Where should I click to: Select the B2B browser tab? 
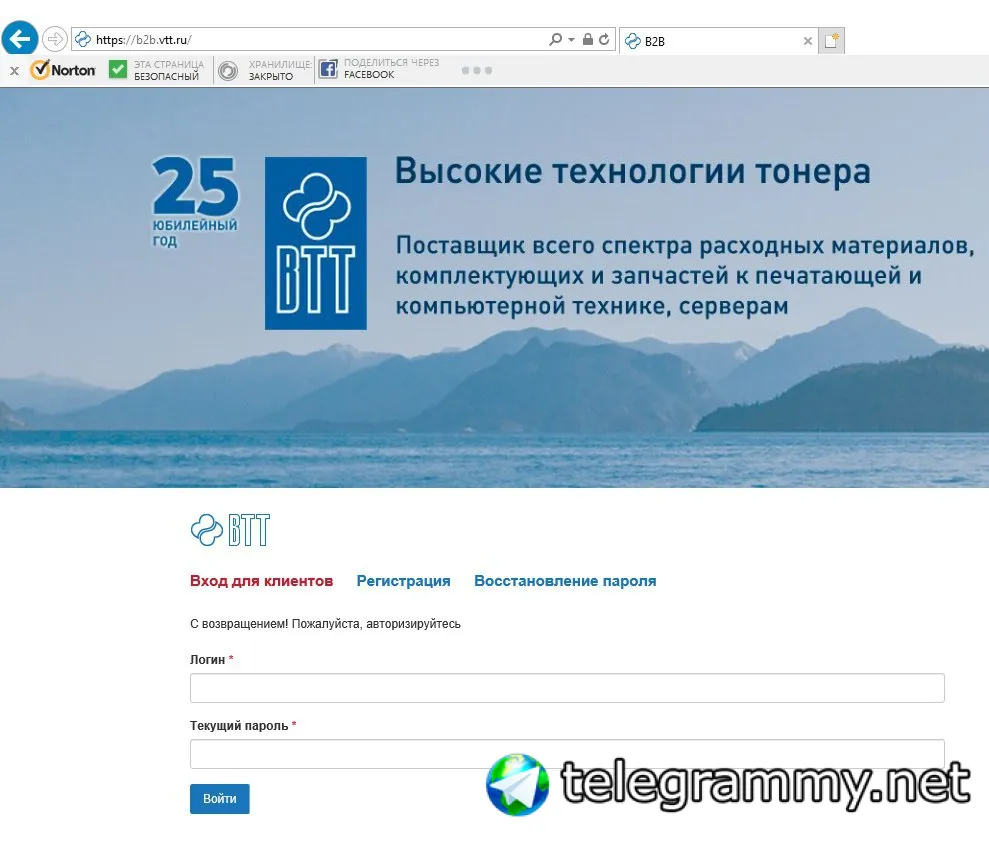[x=719, y=41]
